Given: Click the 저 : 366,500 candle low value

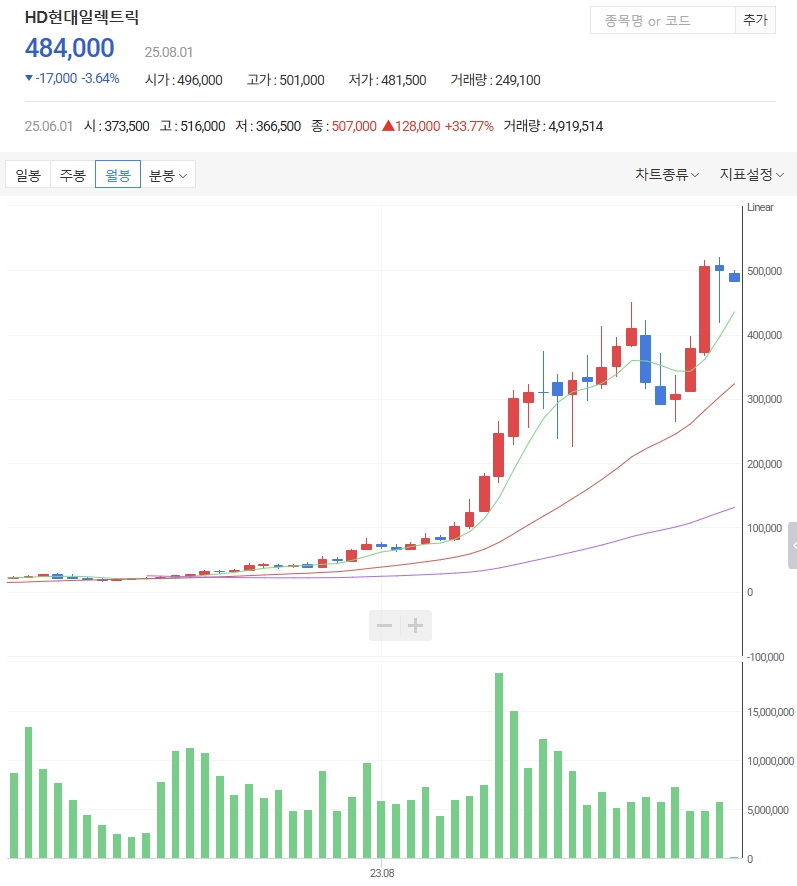Looking at the screenshot, I should coord(268,126).
